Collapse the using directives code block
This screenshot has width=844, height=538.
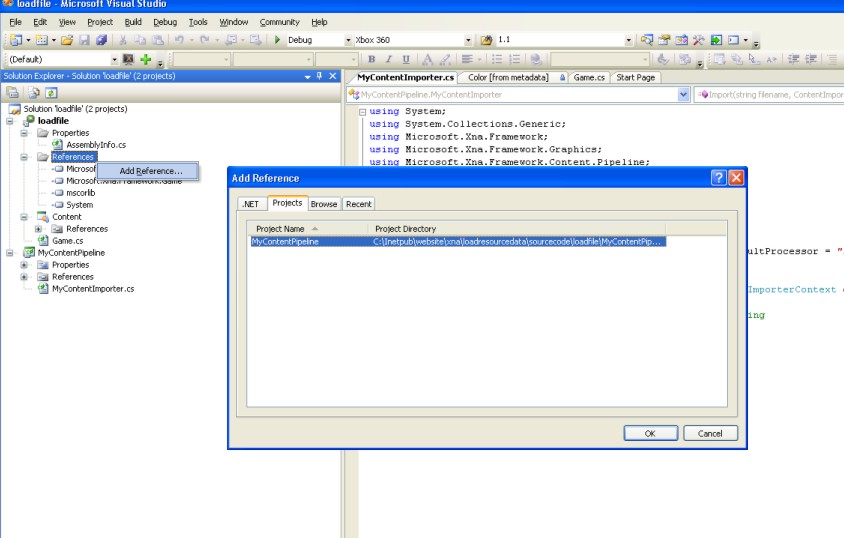(362, 112)
